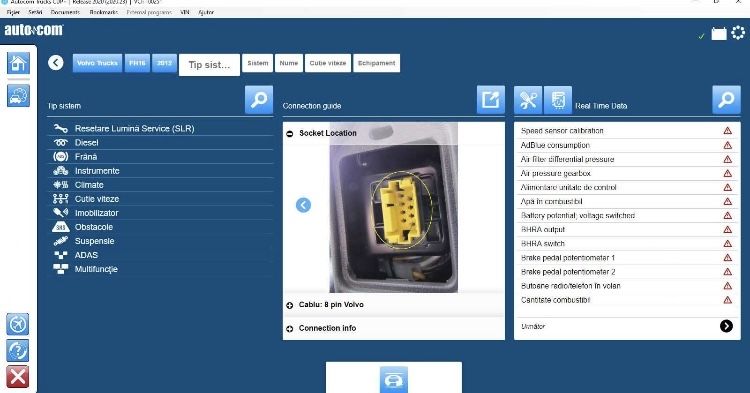
Task: Click the round back arrow button
Action: [x=55, y=63]
